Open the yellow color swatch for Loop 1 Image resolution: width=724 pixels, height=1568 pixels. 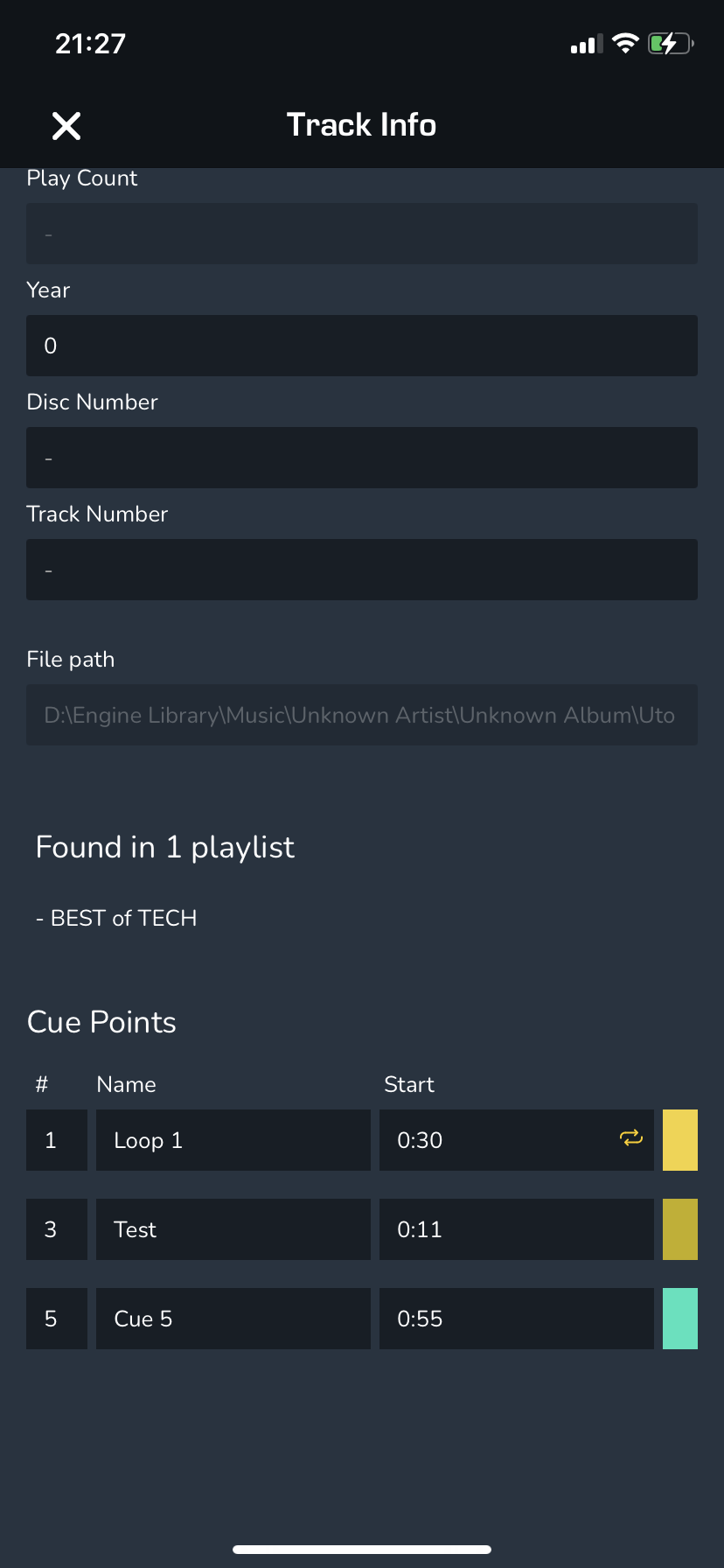[x=679, y=1140]
